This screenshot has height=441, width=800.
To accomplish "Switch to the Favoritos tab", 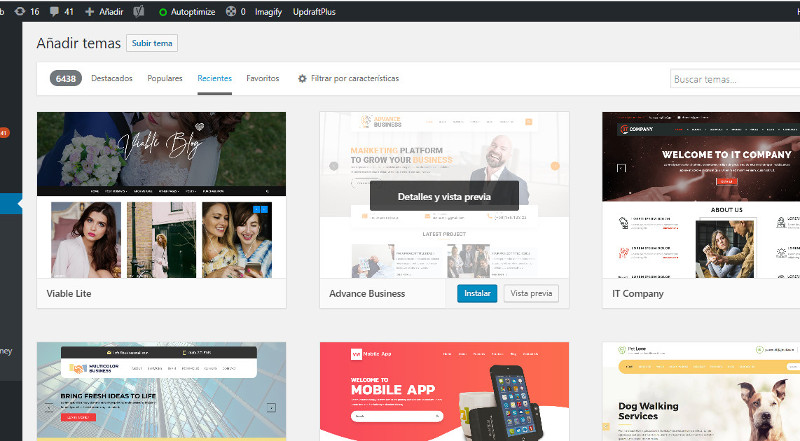I will point(263,78).
